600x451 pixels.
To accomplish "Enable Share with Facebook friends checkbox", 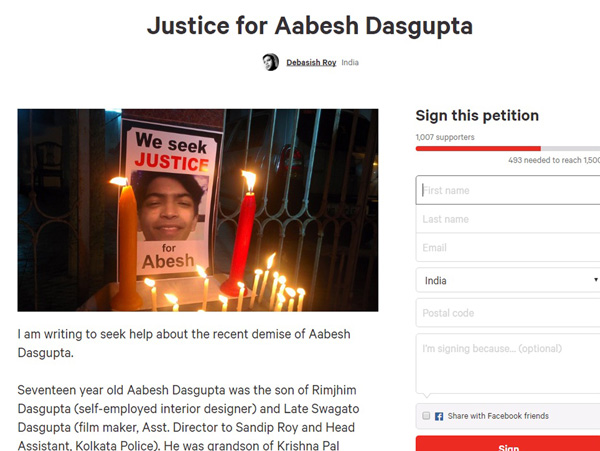I will coord(426,416).
